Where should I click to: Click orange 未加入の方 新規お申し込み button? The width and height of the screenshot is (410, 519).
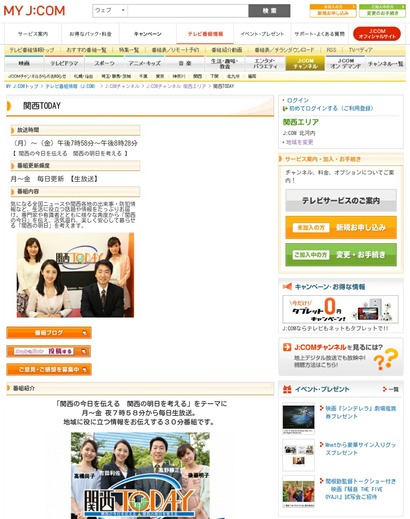click(341, 227)
